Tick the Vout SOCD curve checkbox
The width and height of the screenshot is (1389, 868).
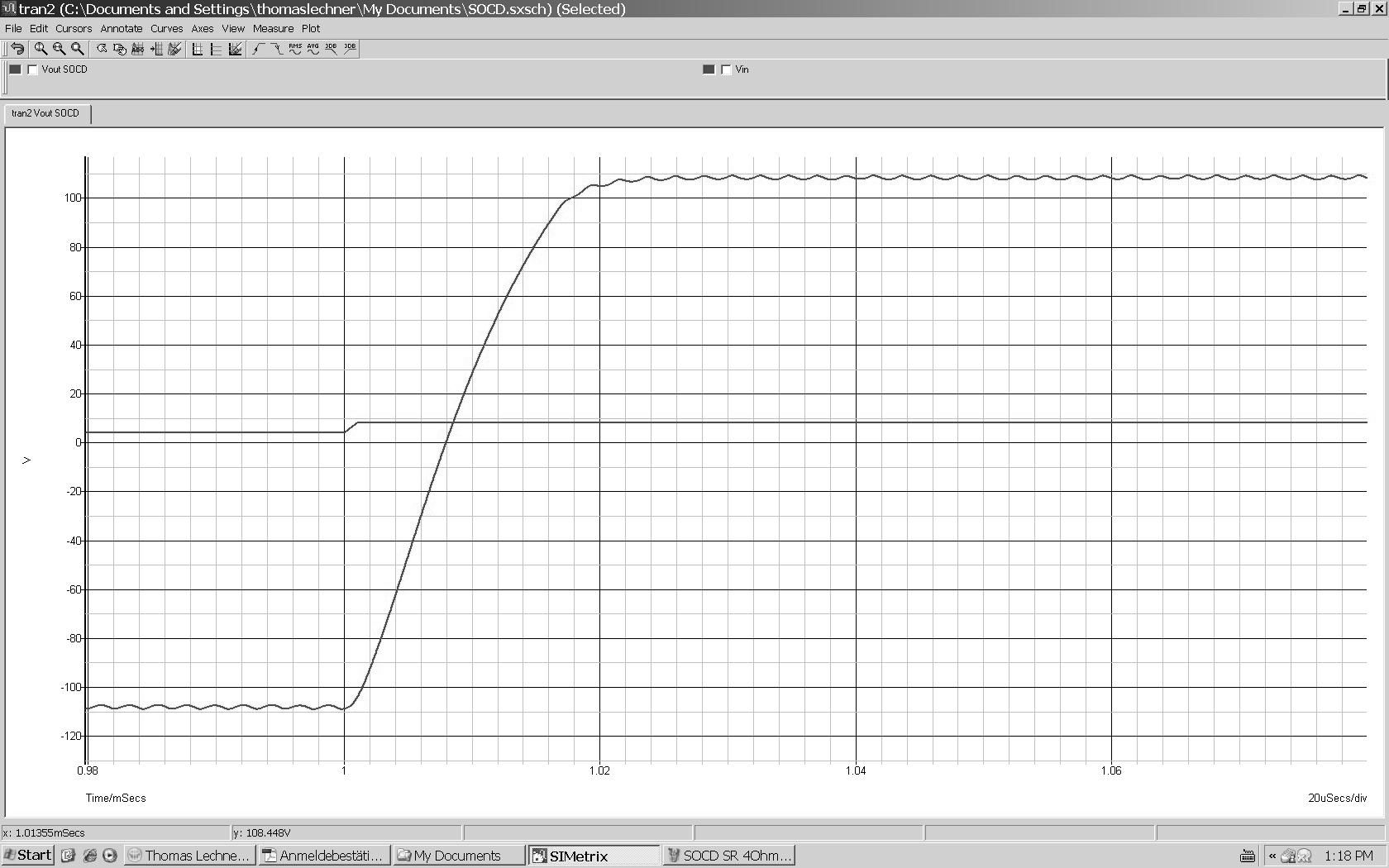(x=33, y=69)
